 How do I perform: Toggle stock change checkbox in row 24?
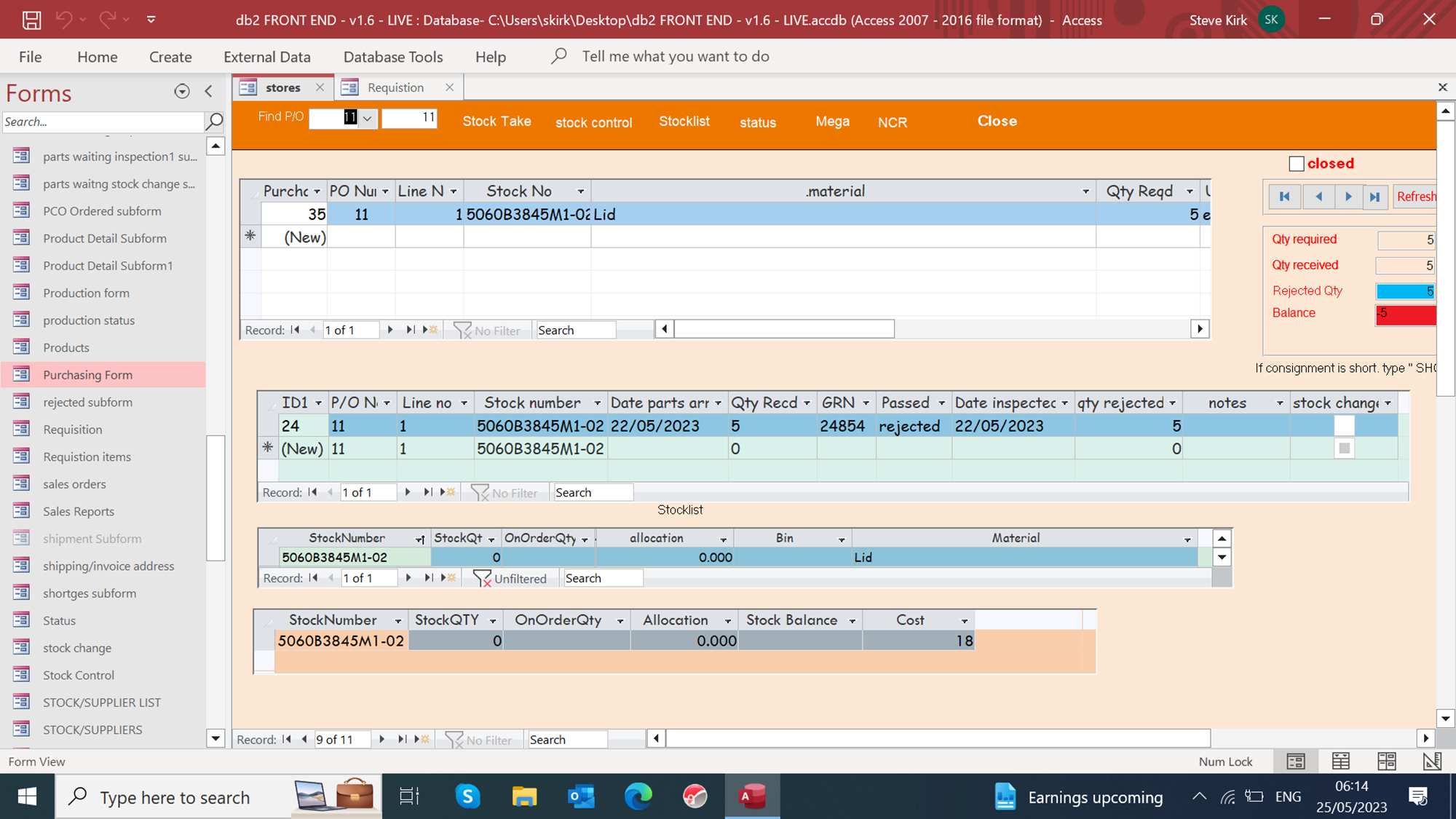pyautogui.click(x=1344, y=426)
